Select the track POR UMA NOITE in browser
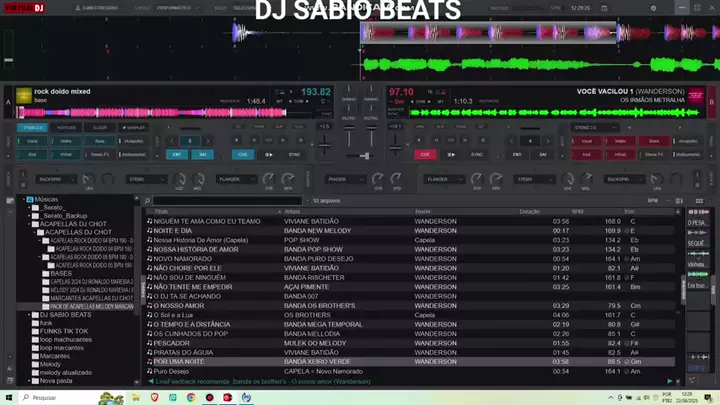 pyautogui.click(x=180, y=361)
